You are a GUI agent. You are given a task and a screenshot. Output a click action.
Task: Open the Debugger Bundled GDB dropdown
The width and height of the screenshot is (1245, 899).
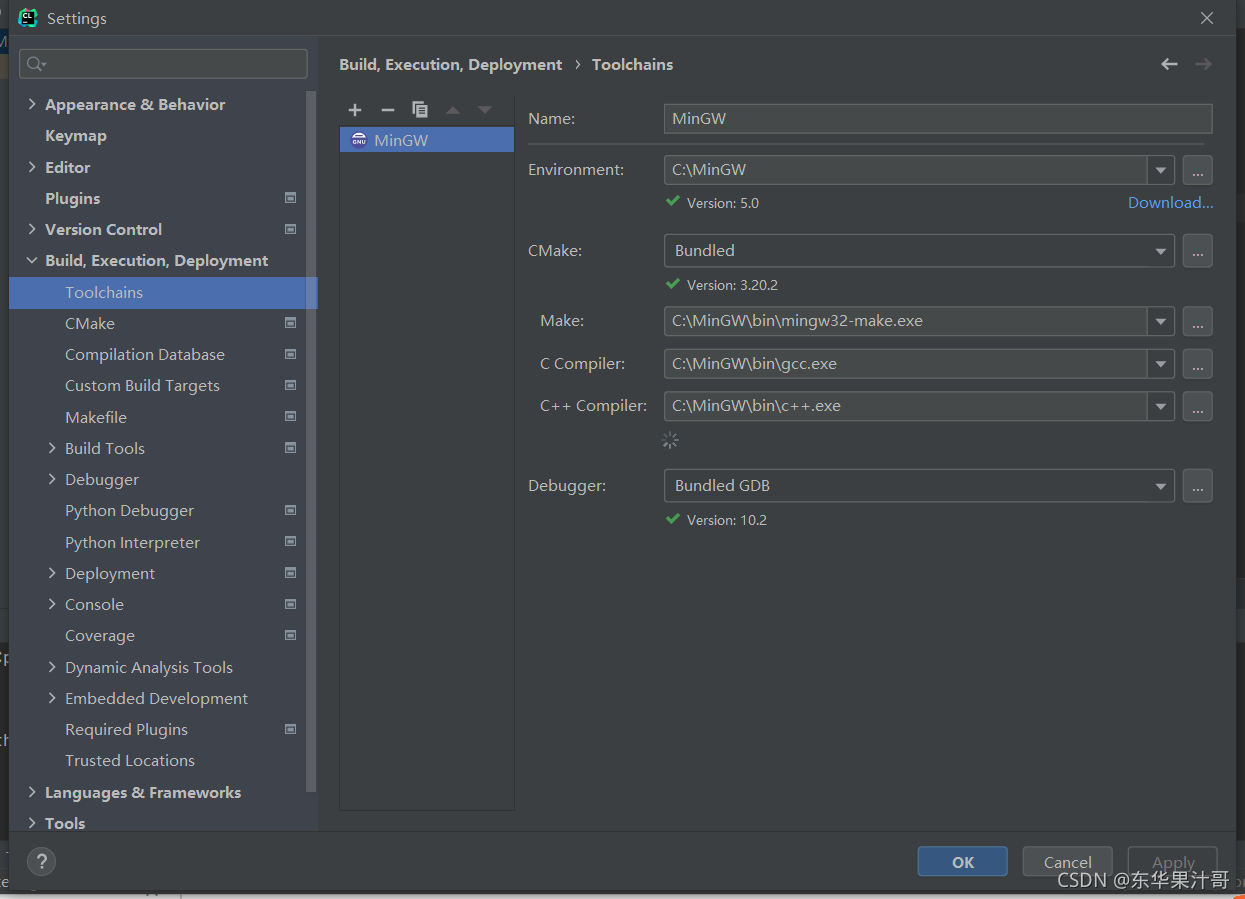[1160, 486]
